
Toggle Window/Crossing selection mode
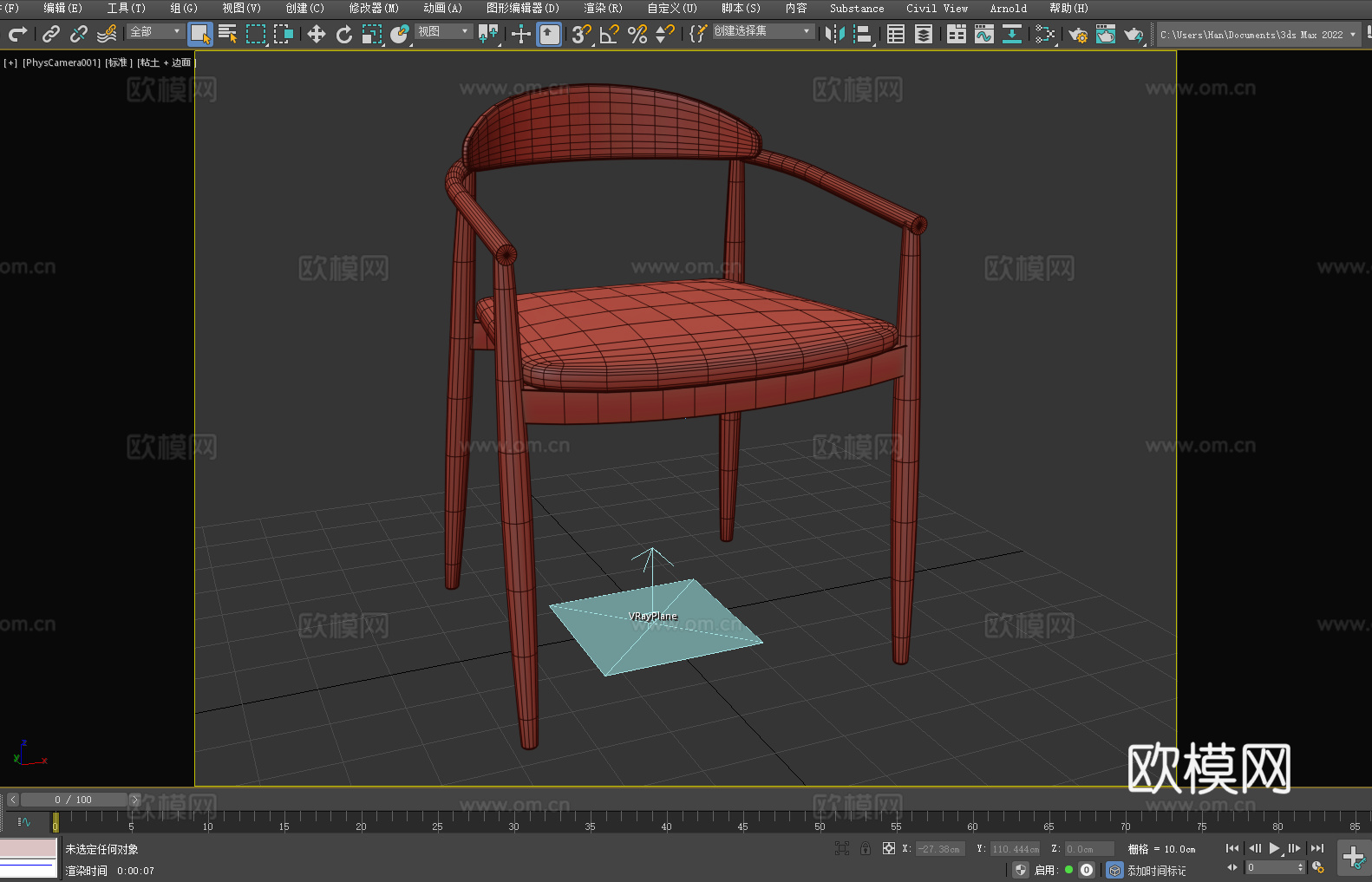(284, 35)
